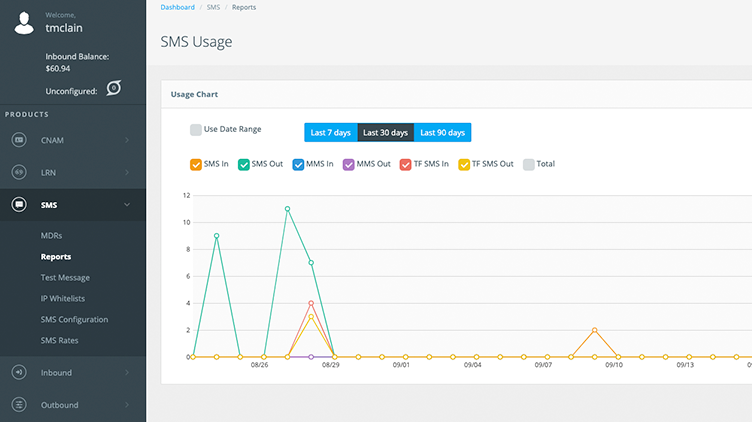Click the SMS Usage page heading

[x=196, y=42]
